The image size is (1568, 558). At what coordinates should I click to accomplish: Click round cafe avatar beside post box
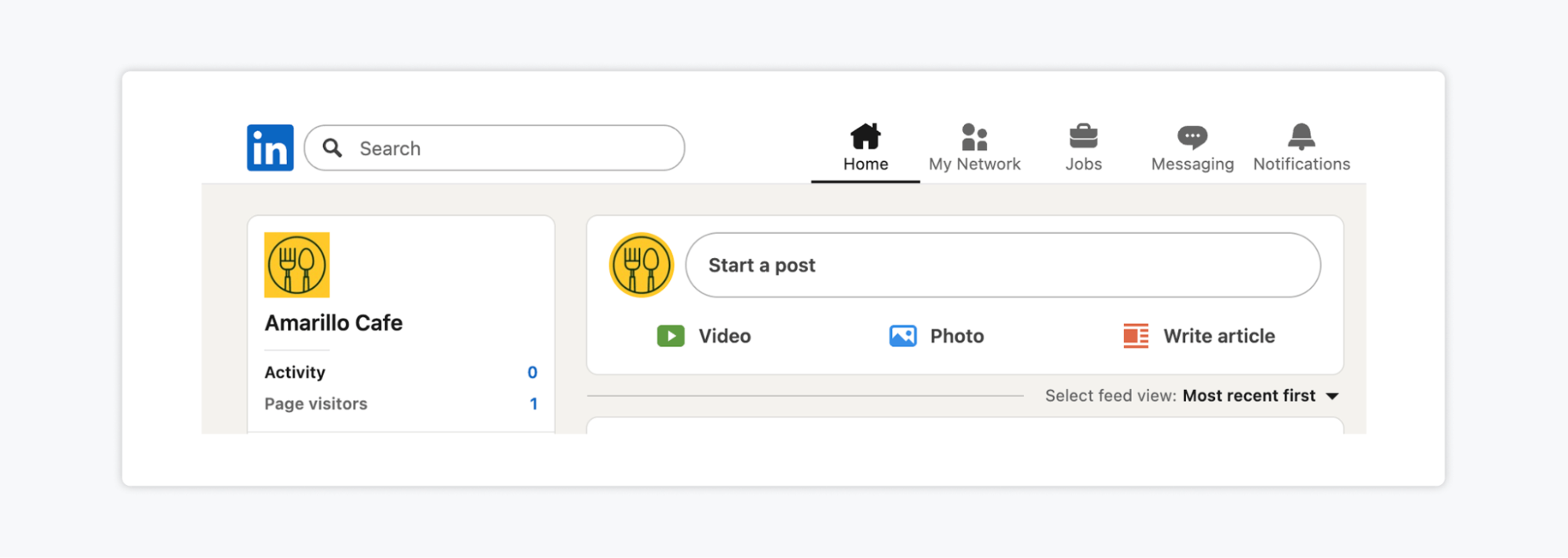pos(641,265)
